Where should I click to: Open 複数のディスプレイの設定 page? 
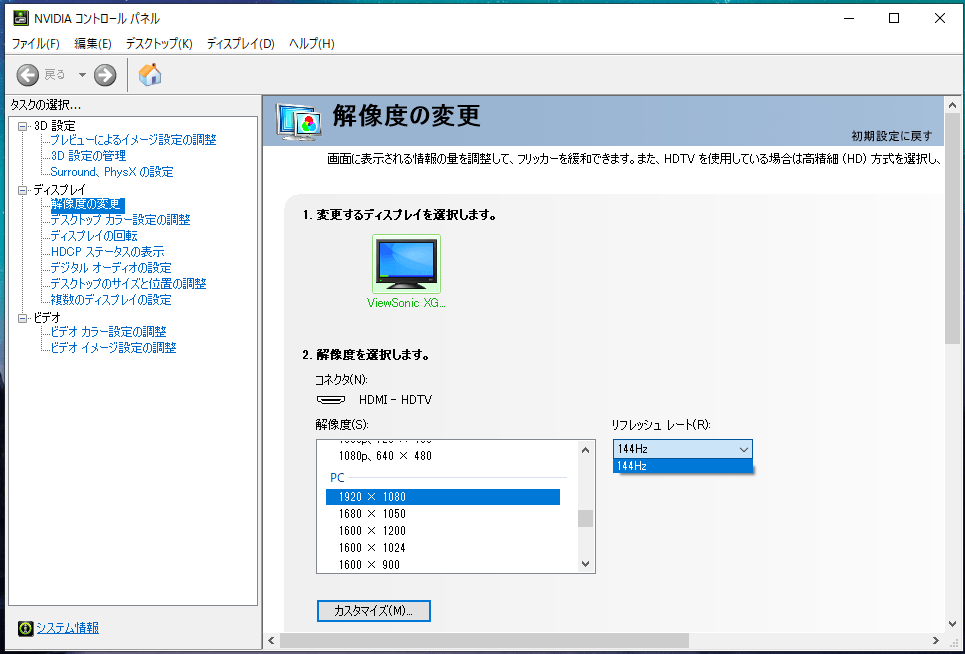[111, 300]
